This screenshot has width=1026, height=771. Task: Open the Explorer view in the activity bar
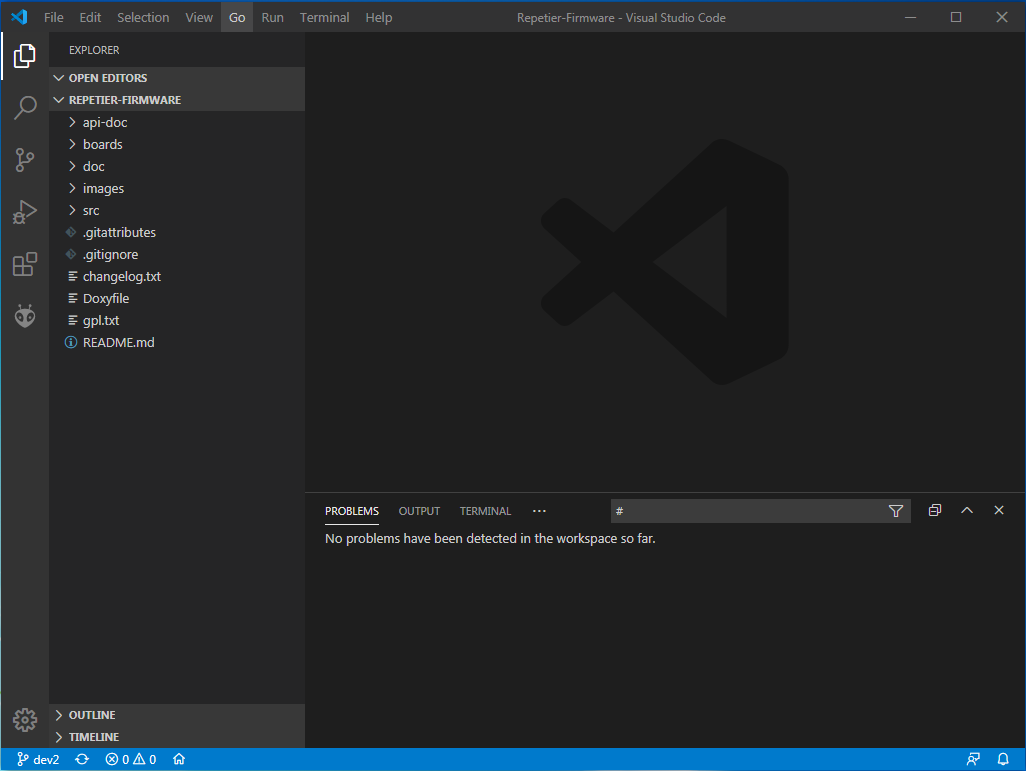[x=25, y=56]
